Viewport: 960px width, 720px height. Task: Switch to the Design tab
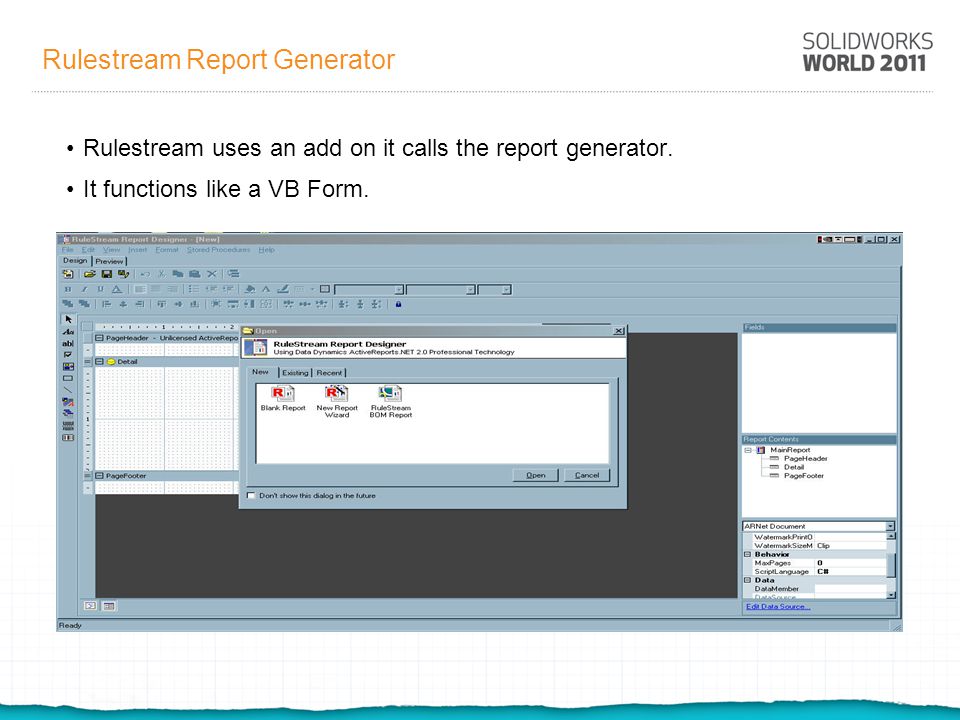pos(75,261)
